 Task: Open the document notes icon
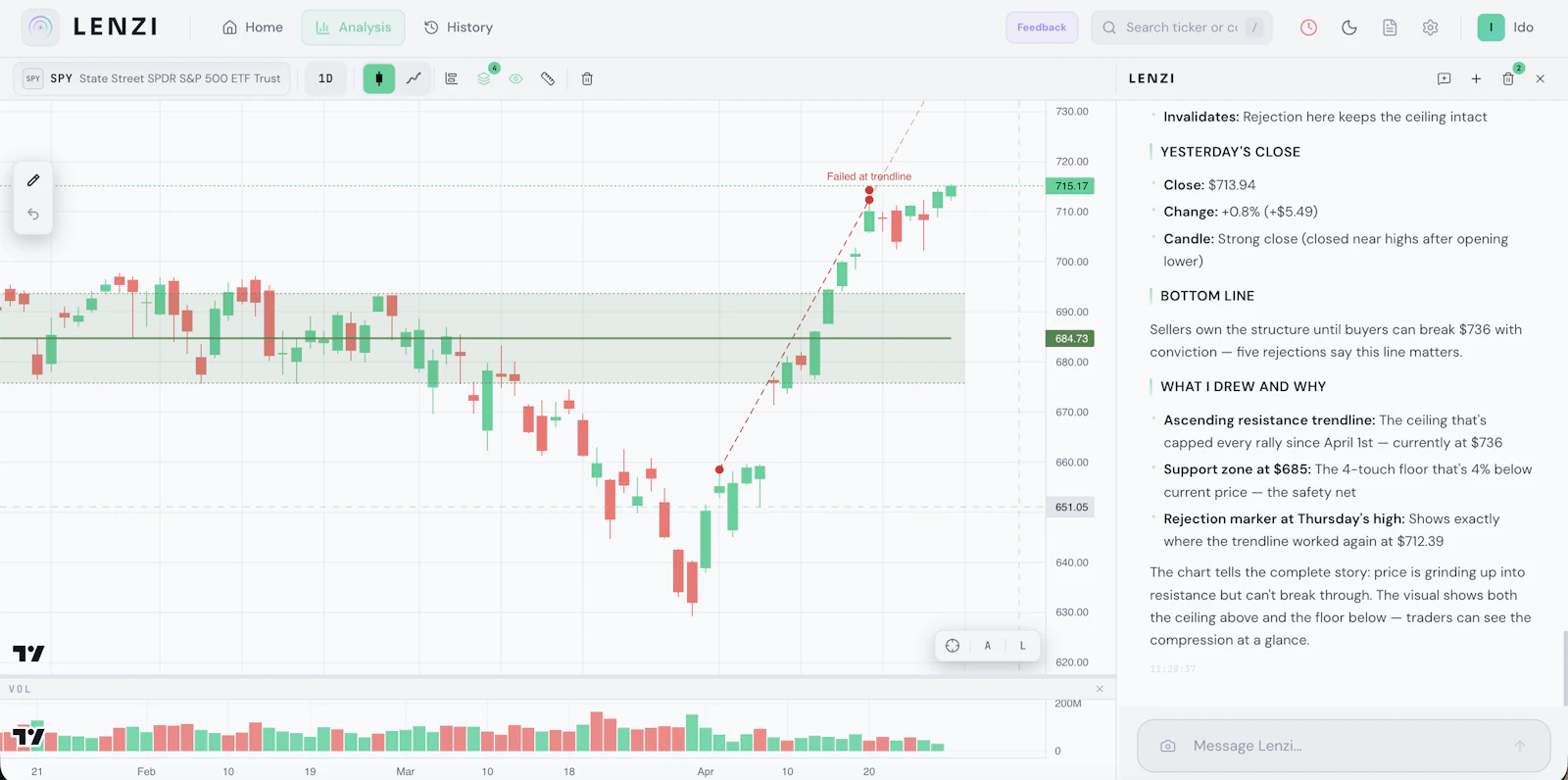(1390, 27)
